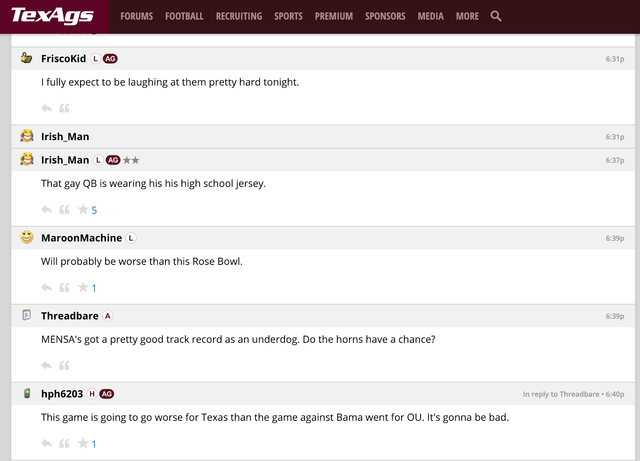The height and width of the screenshot is (461, 640).
Task: Click the TexAgs logo
Action: 52,16
